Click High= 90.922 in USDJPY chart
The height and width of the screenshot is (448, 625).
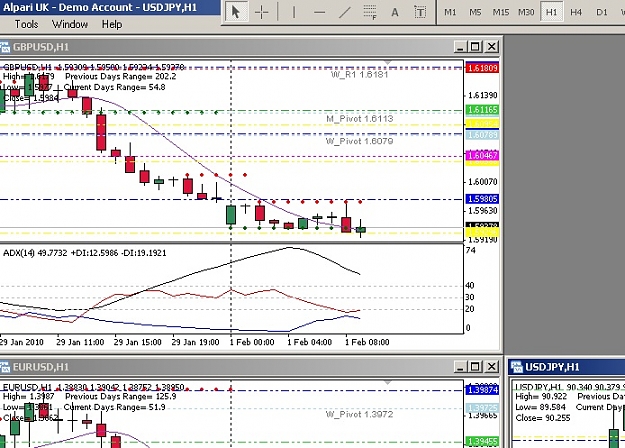click(541, 397)
